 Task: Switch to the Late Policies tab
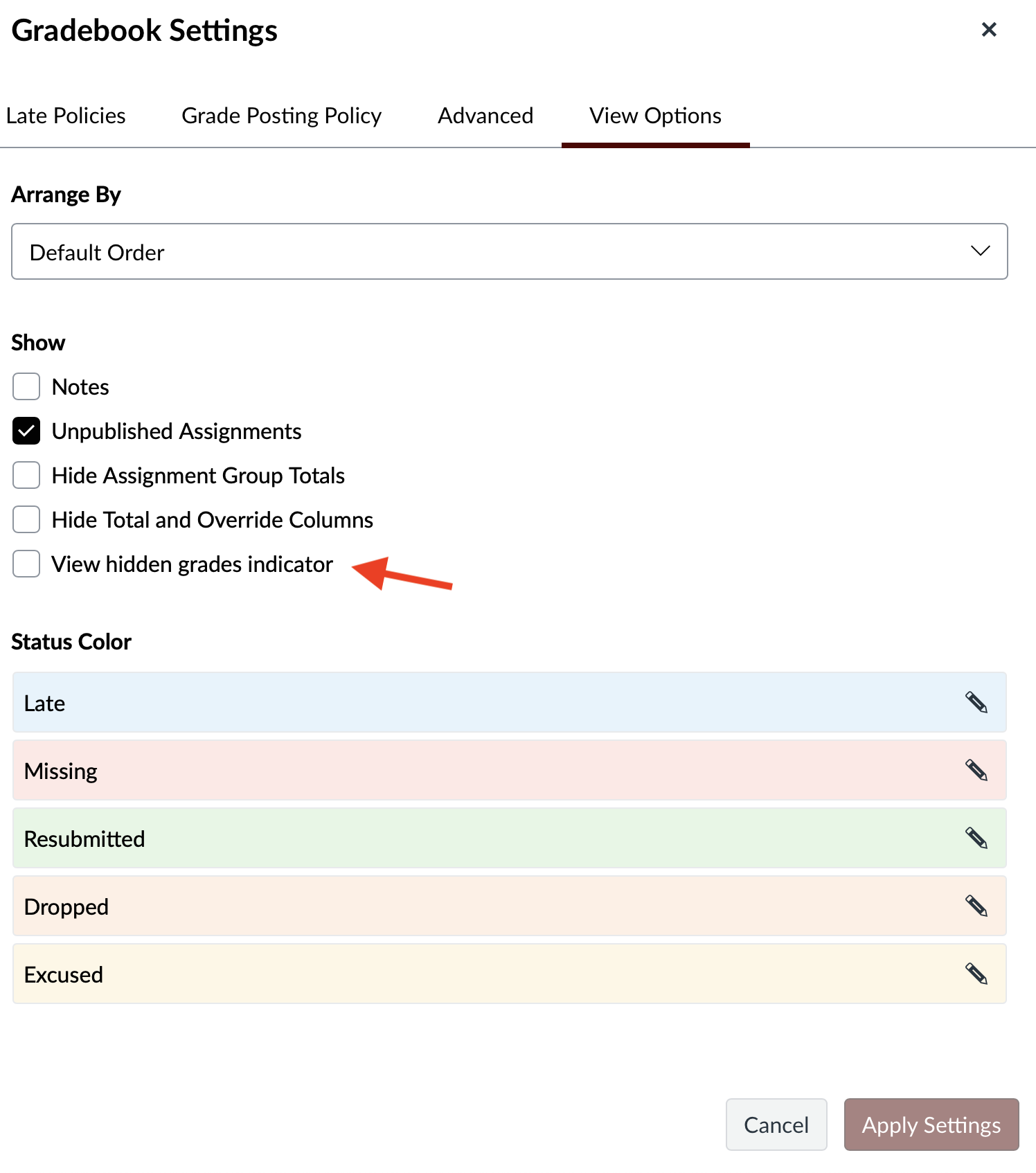66,115
